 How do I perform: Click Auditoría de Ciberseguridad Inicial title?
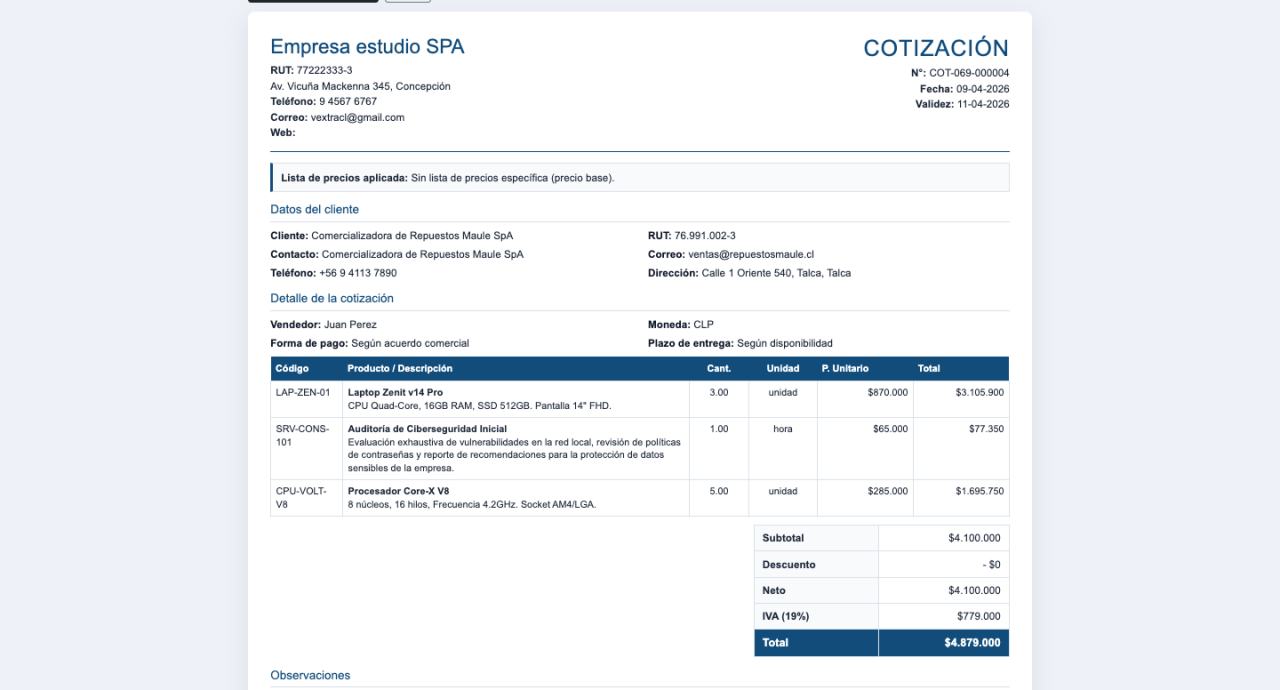pyautogui.click(x=427, y=429)
